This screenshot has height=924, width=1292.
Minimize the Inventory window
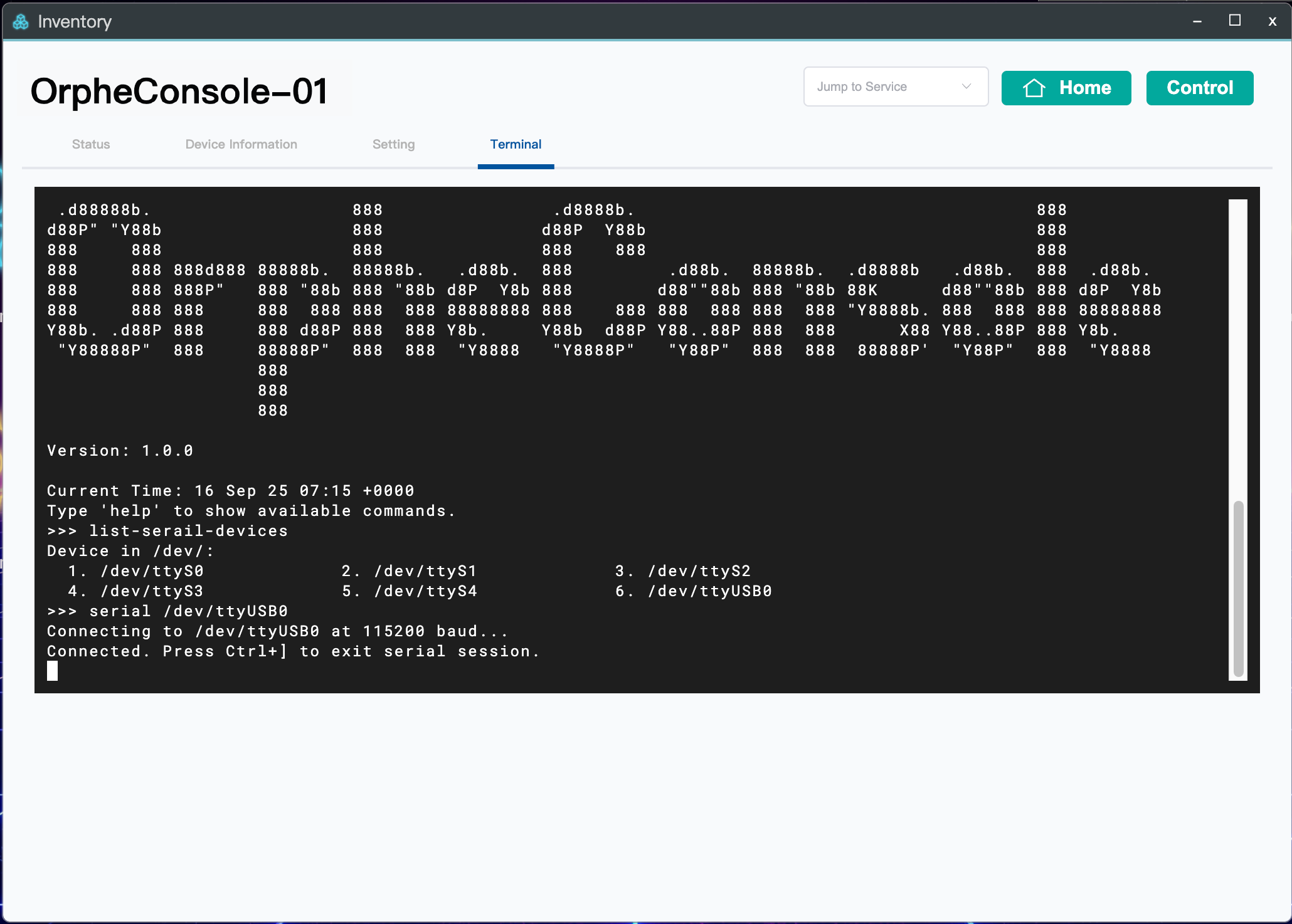tap(1197, 21)
